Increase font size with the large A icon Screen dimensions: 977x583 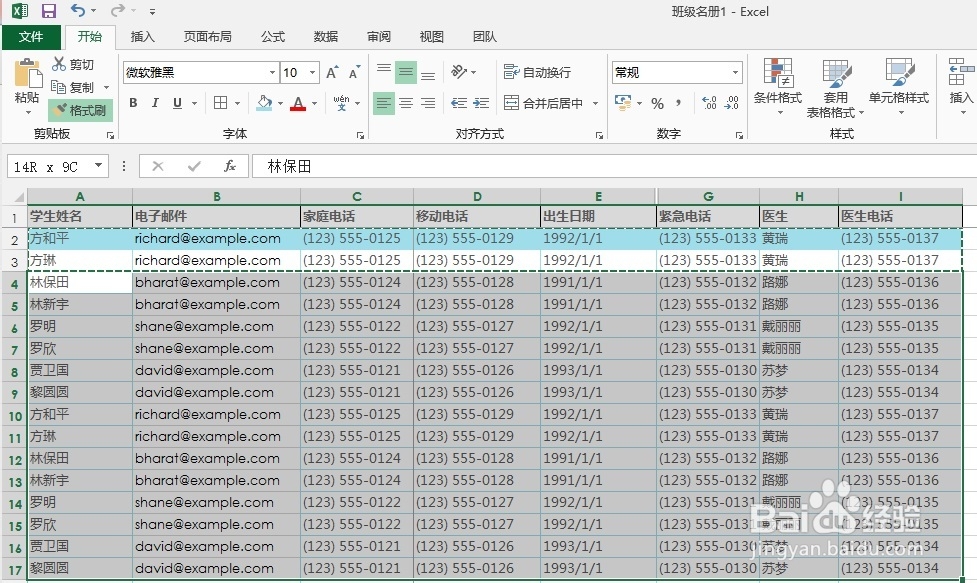point(332,73)
